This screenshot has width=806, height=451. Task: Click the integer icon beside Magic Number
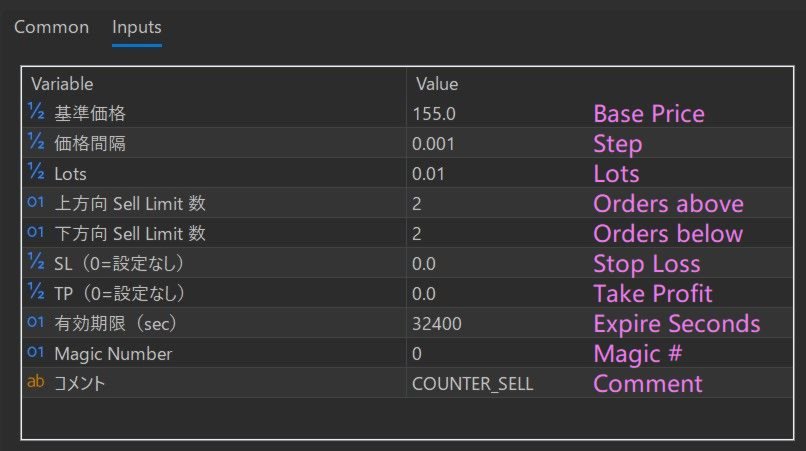[x=37, y=353]
